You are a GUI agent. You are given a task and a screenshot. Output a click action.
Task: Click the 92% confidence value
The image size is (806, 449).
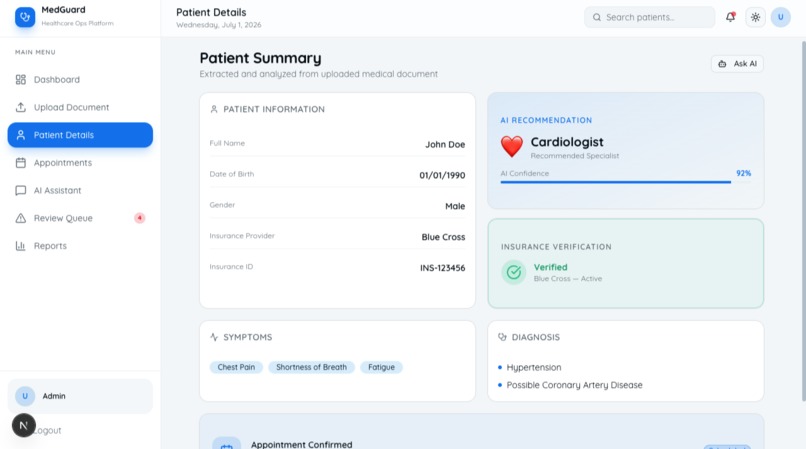[743, 173]
